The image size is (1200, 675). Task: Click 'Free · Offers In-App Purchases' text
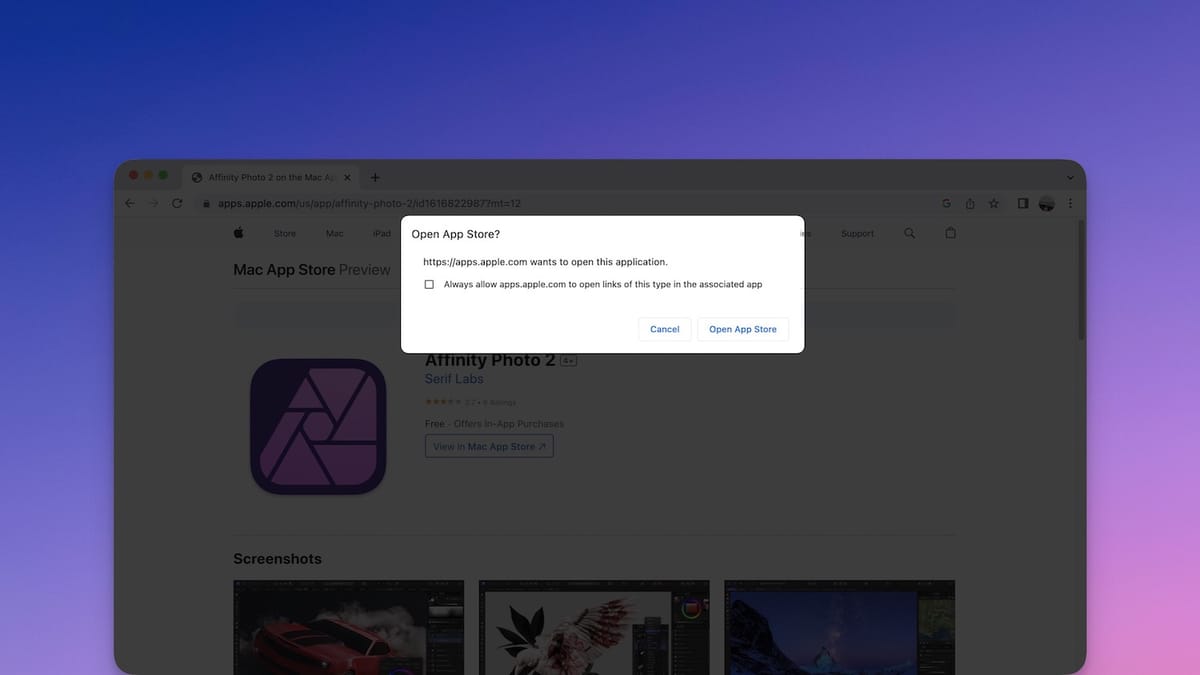click(x=494, y=424)
